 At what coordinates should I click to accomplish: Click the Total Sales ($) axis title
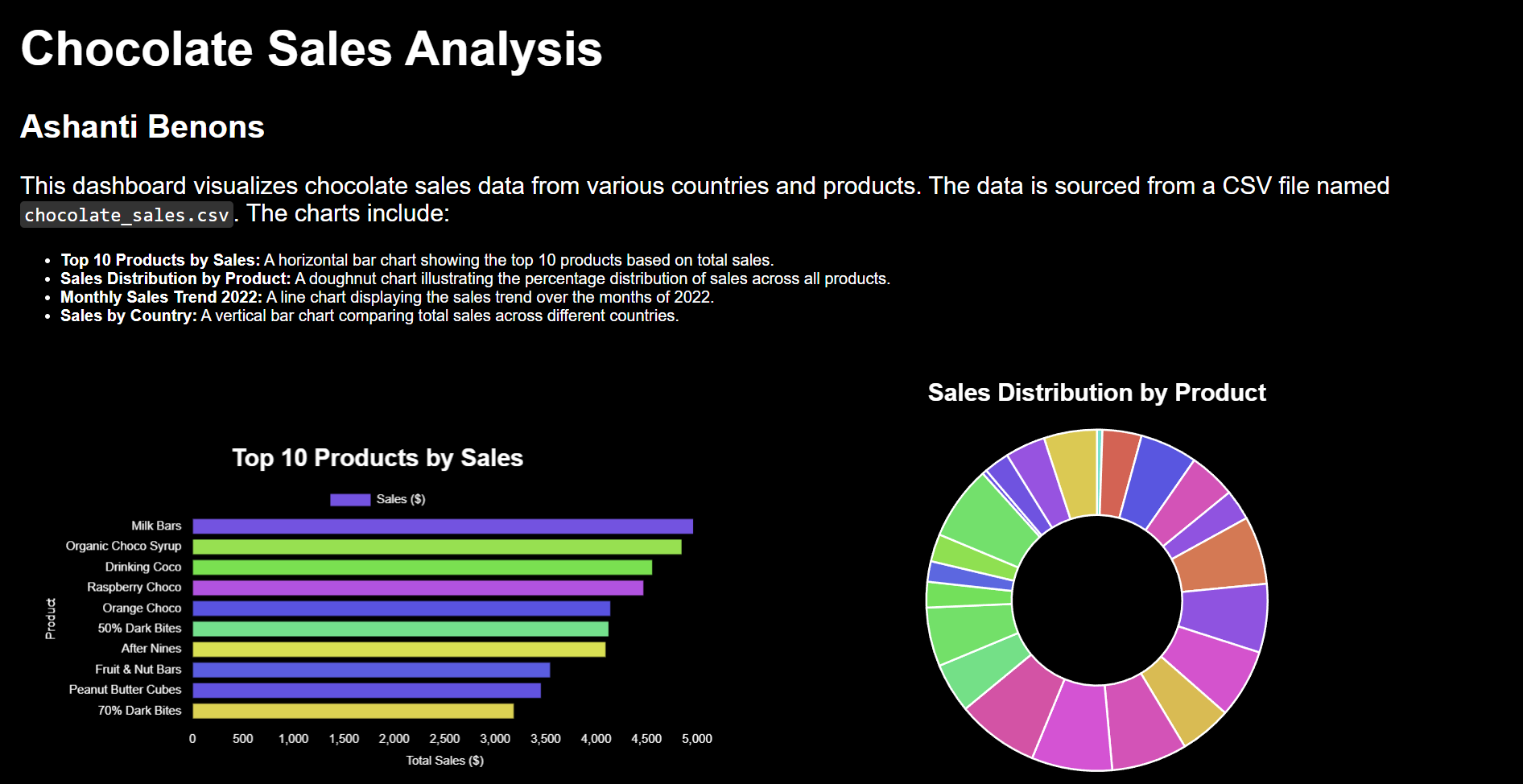(x=444, y=760)
